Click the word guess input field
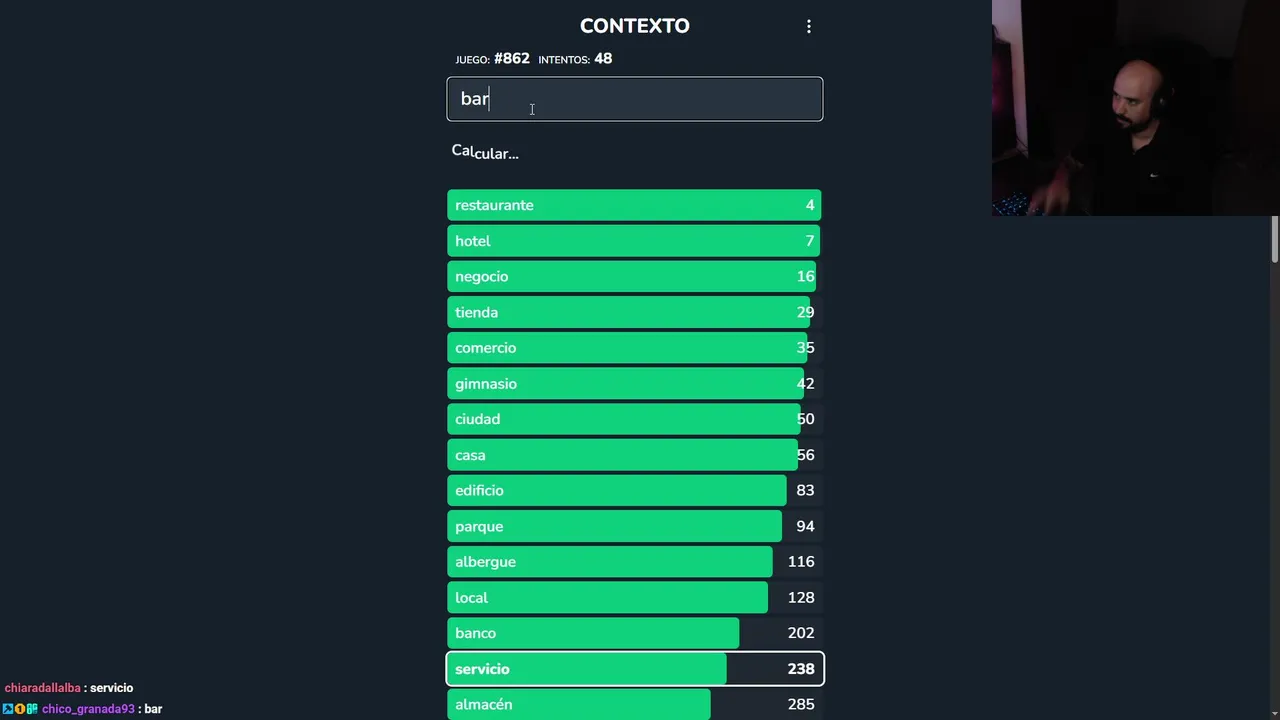 click(634, 99)
